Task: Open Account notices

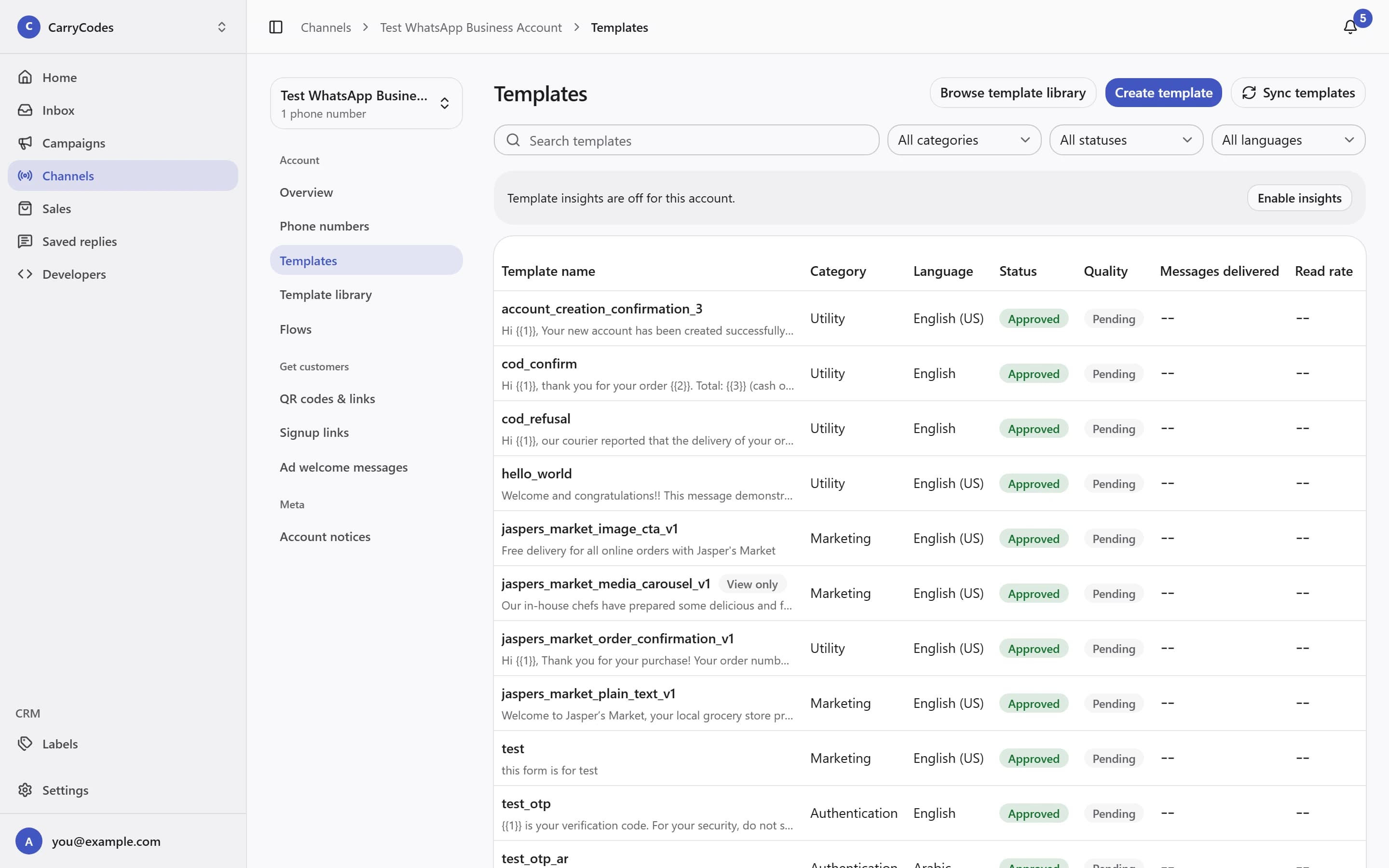Action: 366,536
